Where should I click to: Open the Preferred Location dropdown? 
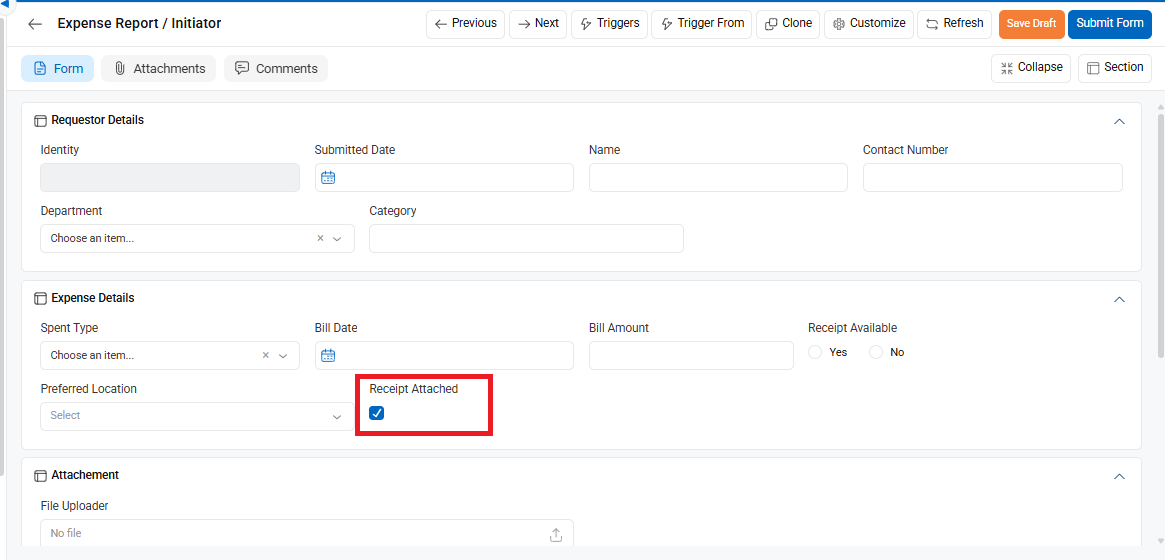tap(198, 416)
